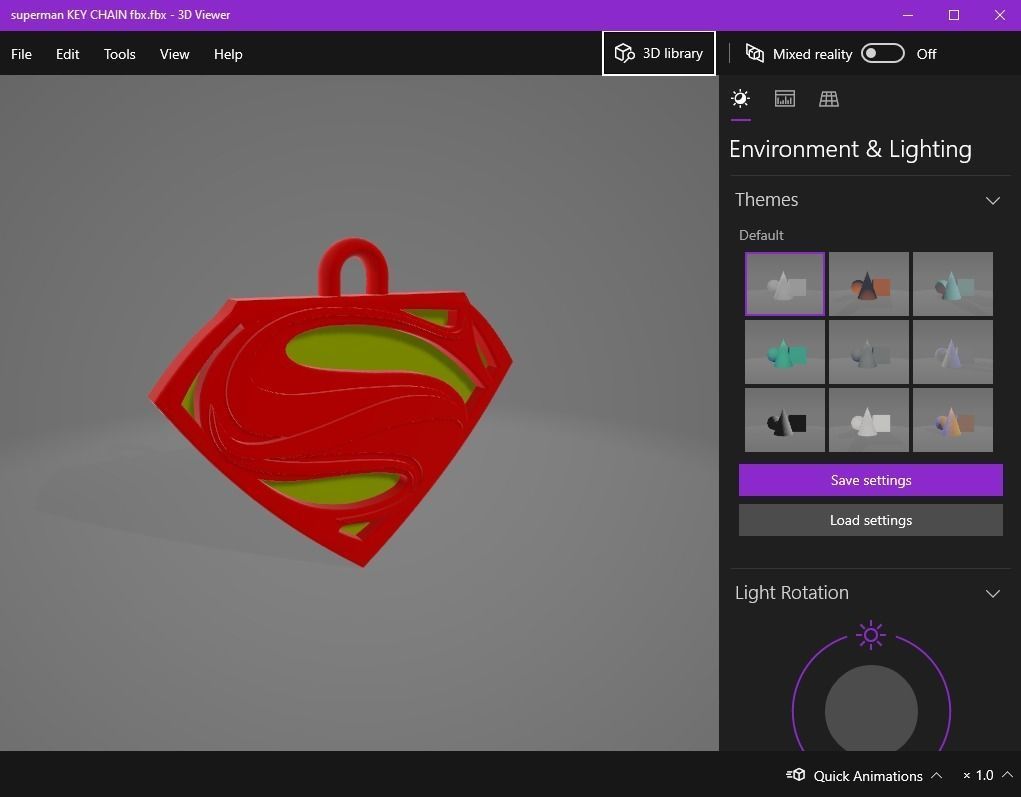
Task: Open the Stats & Shading tab icon
Action: (785, 98)
